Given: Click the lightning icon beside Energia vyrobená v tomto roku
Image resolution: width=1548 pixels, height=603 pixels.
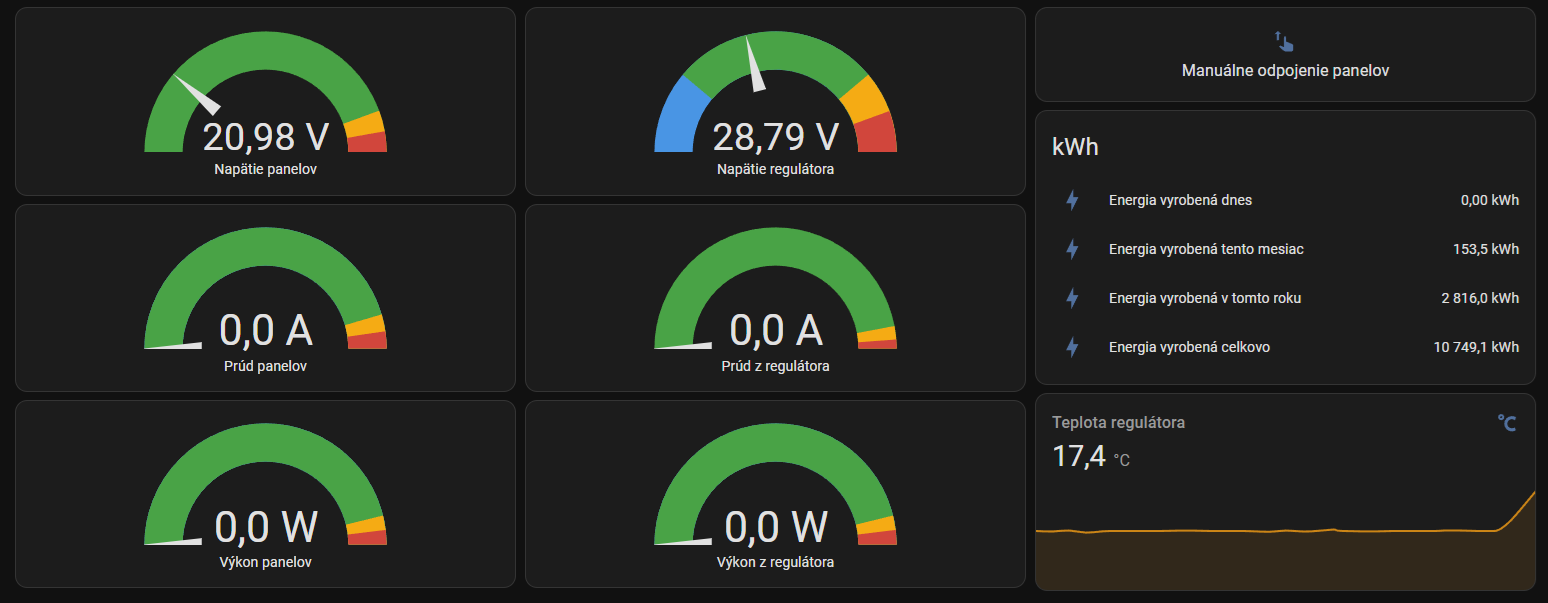Looking at the screenshot, I should click(x=1072, y=298).
